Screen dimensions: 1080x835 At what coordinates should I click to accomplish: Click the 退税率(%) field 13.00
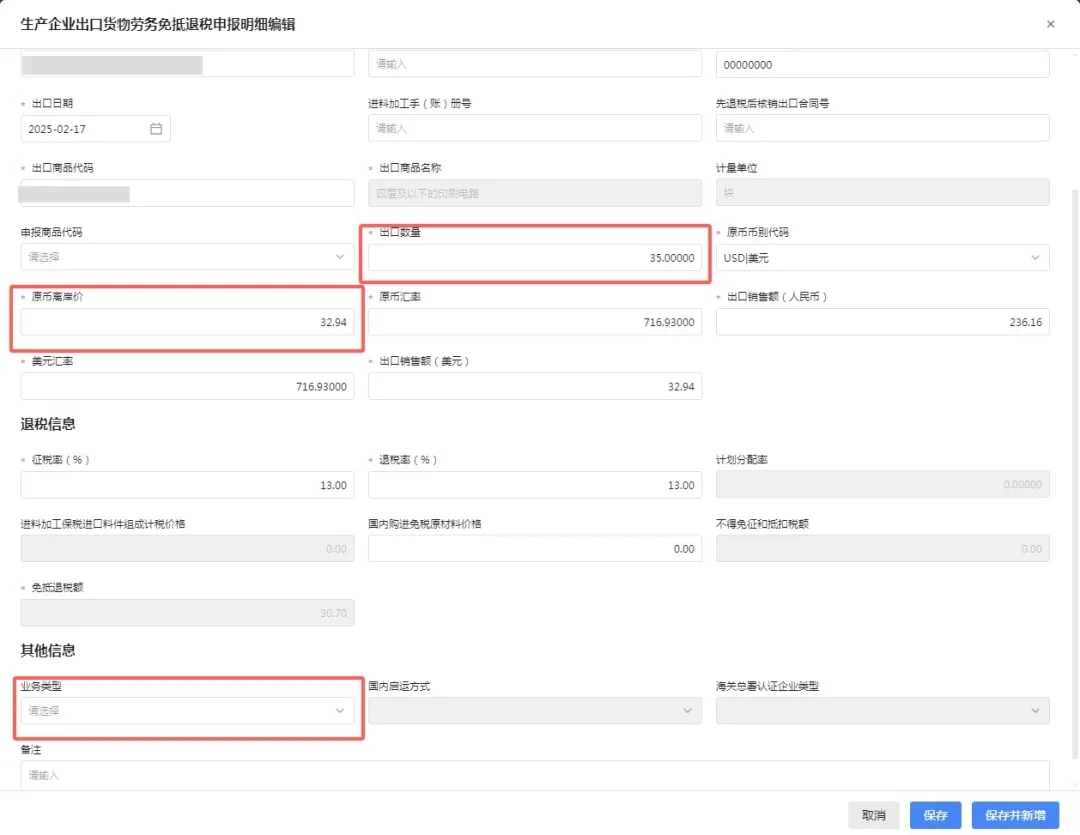534,485
